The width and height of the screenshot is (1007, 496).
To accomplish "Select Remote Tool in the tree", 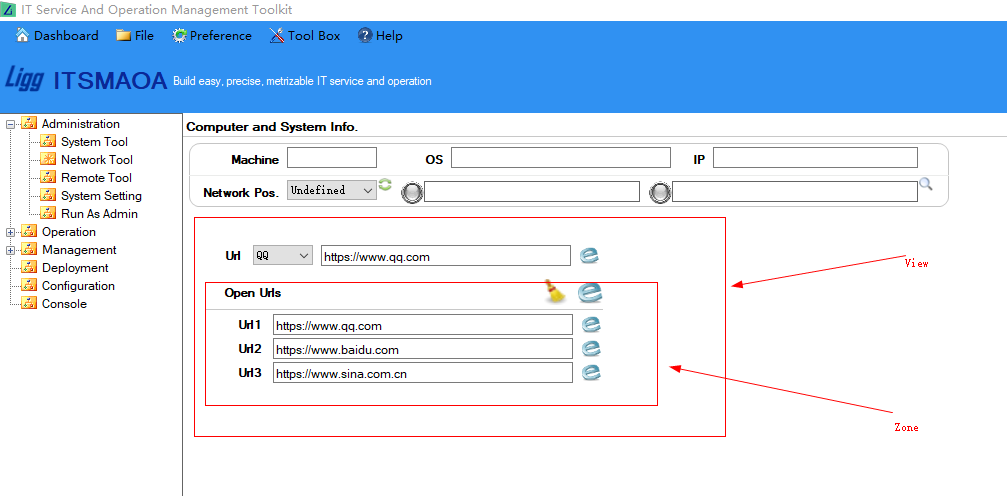I will [96, 178].
